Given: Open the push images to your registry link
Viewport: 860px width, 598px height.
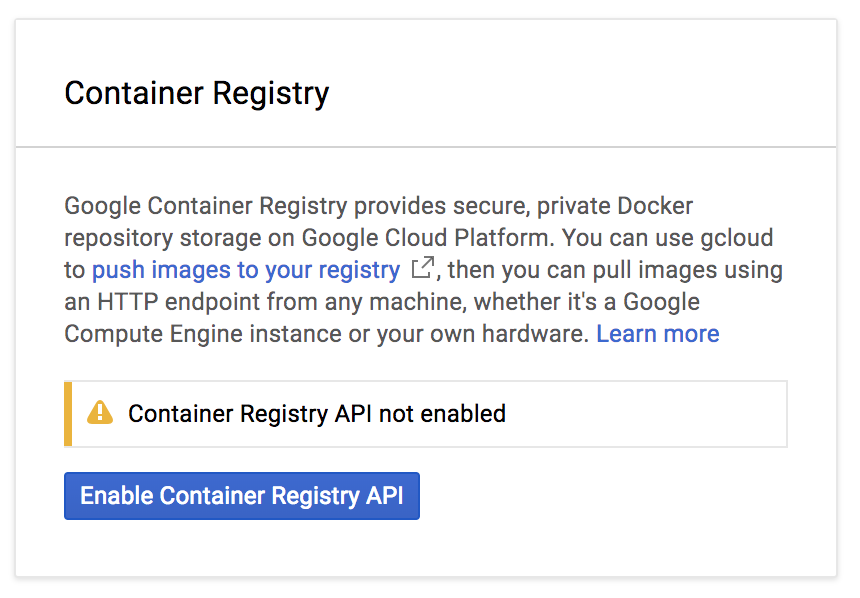Looking at the screenshot, I should (245, 270).
